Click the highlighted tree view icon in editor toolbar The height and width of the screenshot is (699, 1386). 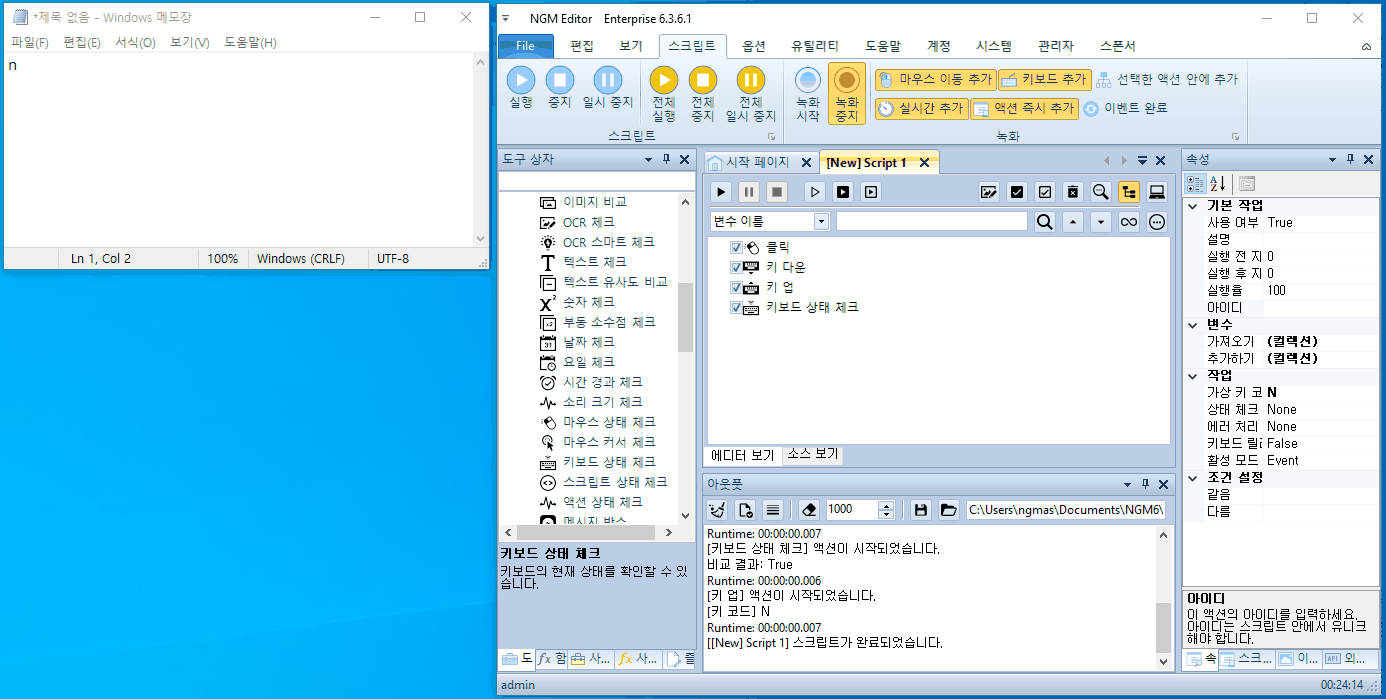(x=1128, y=192)
